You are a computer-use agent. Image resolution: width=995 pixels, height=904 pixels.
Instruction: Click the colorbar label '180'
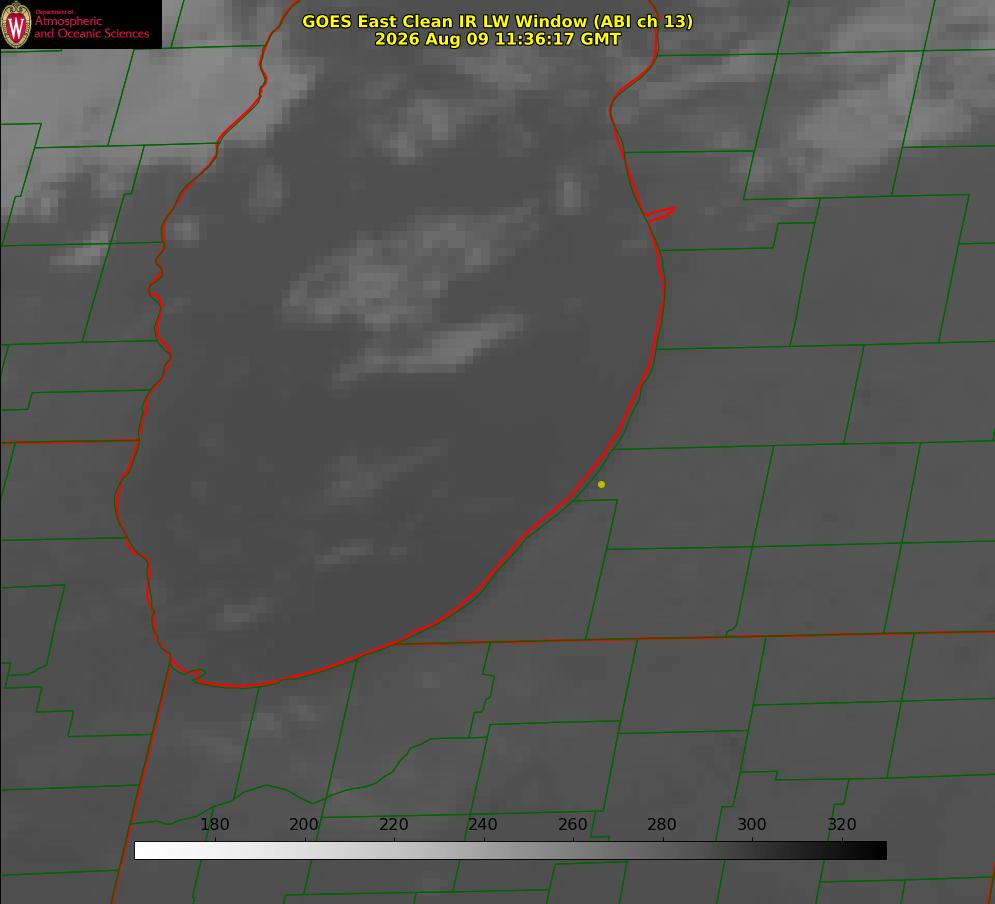point(214,824)
